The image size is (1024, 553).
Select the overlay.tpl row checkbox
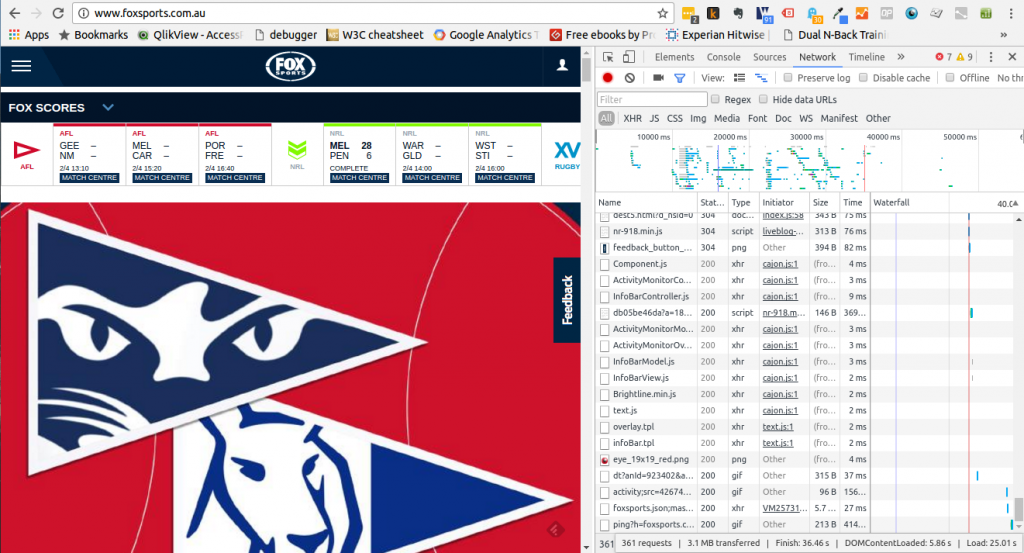[605, 427]
